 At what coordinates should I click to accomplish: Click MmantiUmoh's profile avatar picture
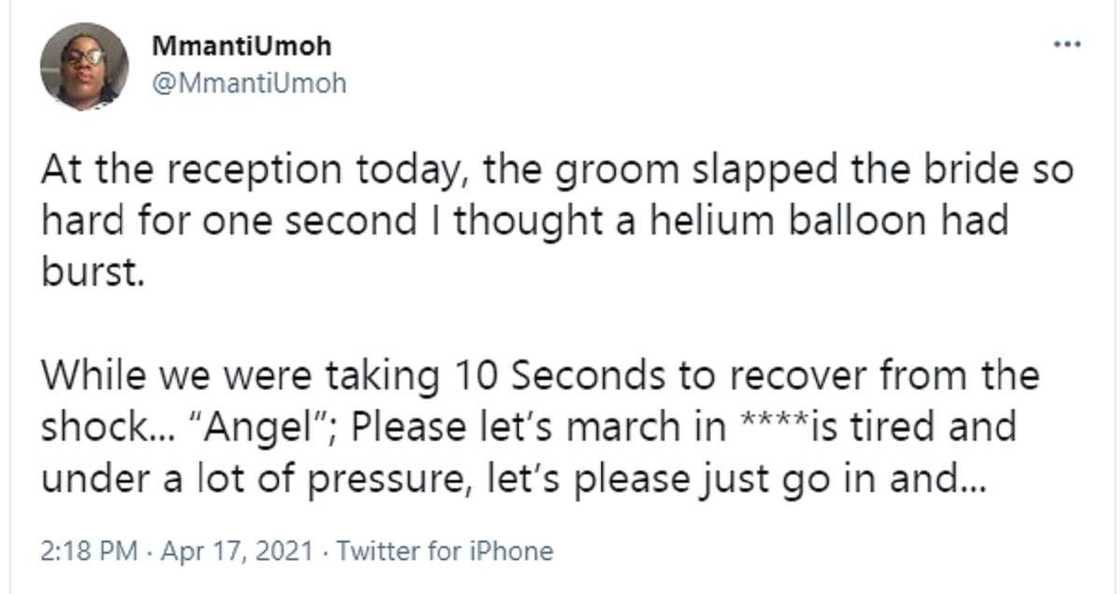click(x=84, y=66)
